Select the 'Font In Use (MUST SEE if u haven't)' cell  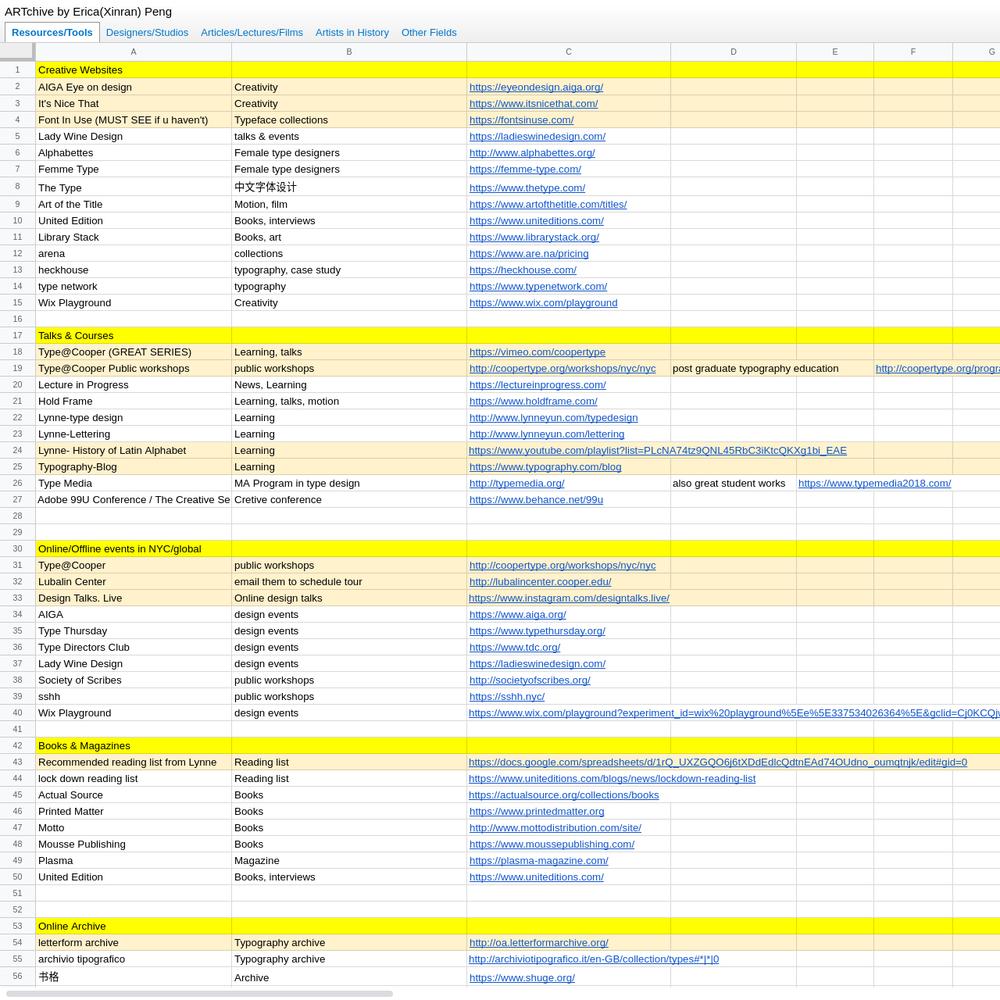(133, 120)
